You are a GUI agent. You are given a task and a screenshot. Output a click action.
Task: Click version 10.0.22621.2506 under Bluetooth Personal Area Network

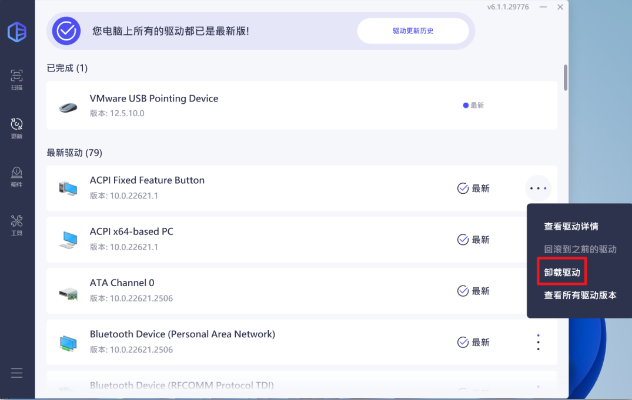(131, 349)
